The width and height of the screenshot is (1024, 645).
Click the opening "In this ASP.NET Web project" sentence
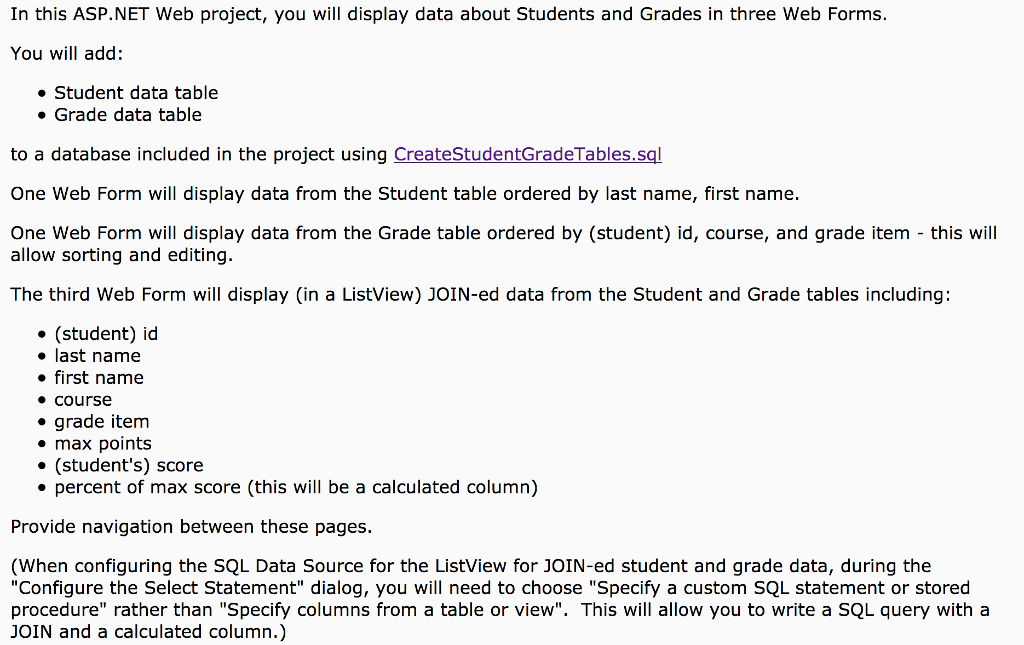(x=448, y=15)
